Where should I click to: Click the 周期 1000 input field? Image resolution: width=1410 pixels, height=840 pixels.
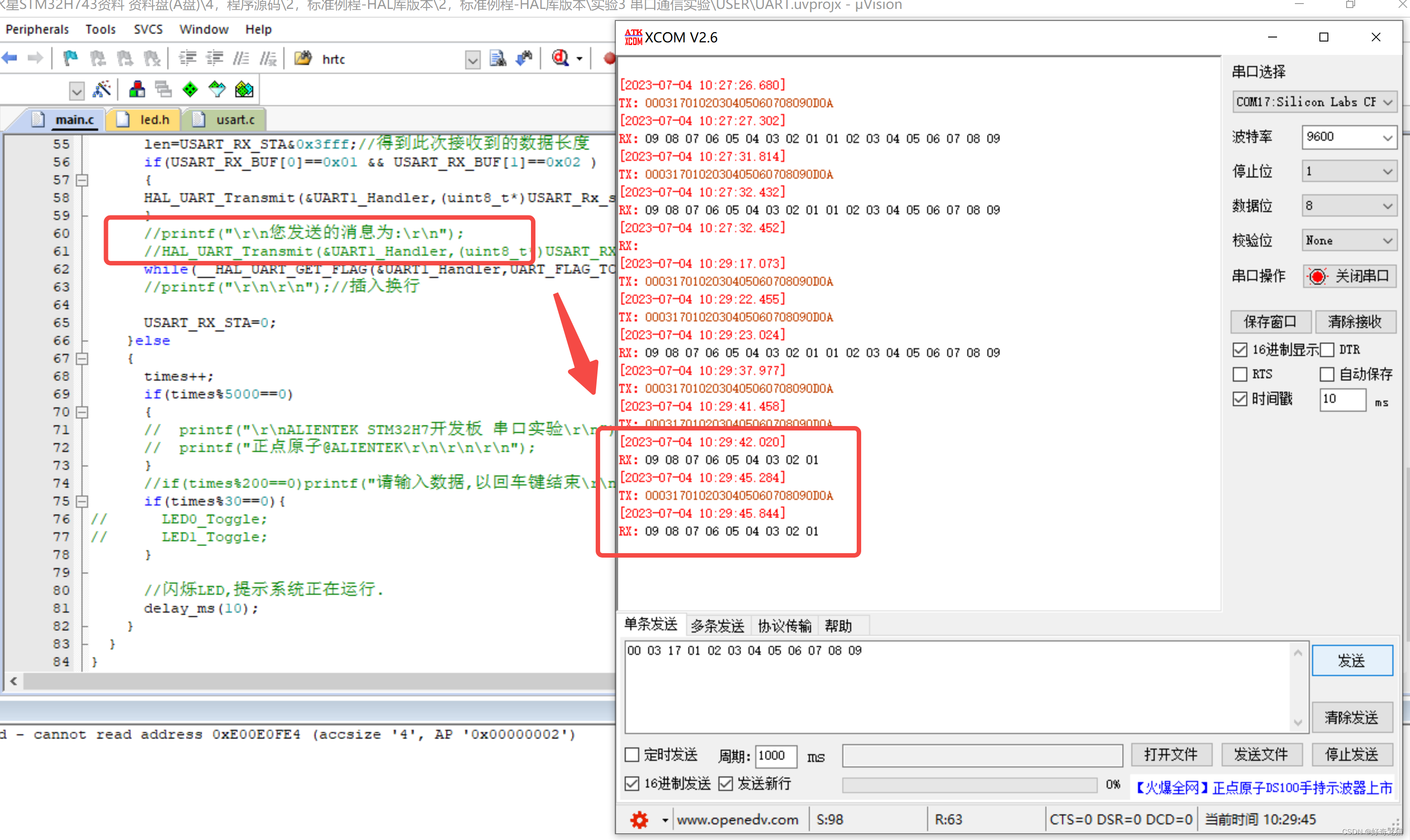pos(775,756)
